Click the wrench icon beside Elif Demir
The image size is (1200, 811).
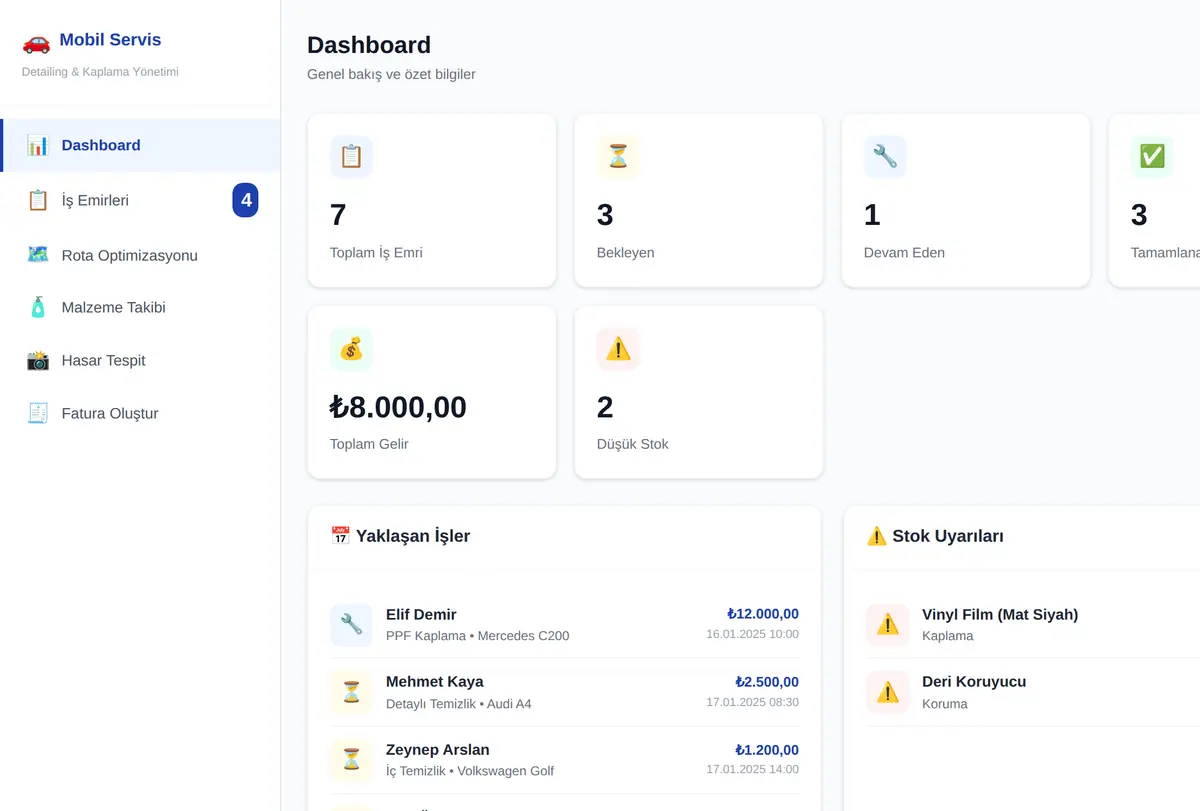pyautogui.click(x=351, y=625)
